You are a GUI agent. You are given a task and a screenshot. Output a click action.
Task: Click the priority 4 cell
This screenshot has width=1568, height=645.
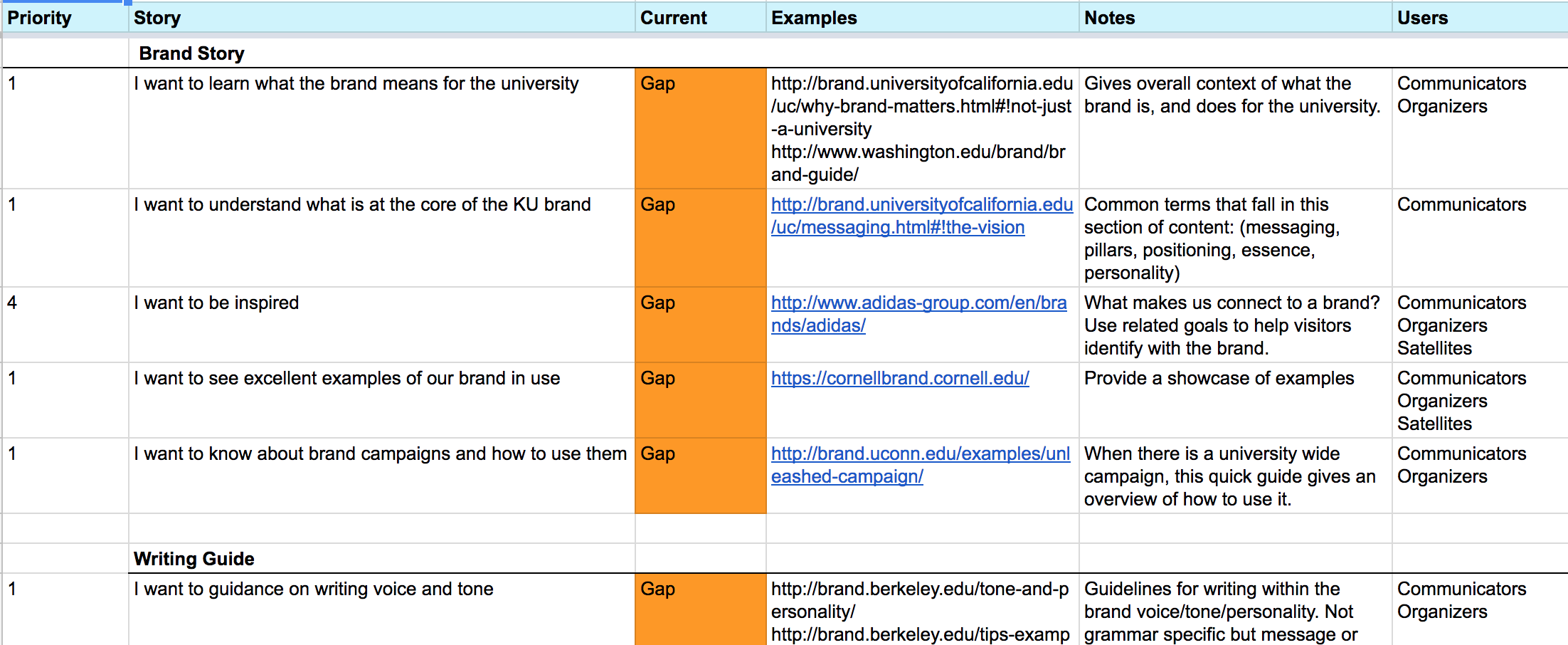[x=65, y=325]
